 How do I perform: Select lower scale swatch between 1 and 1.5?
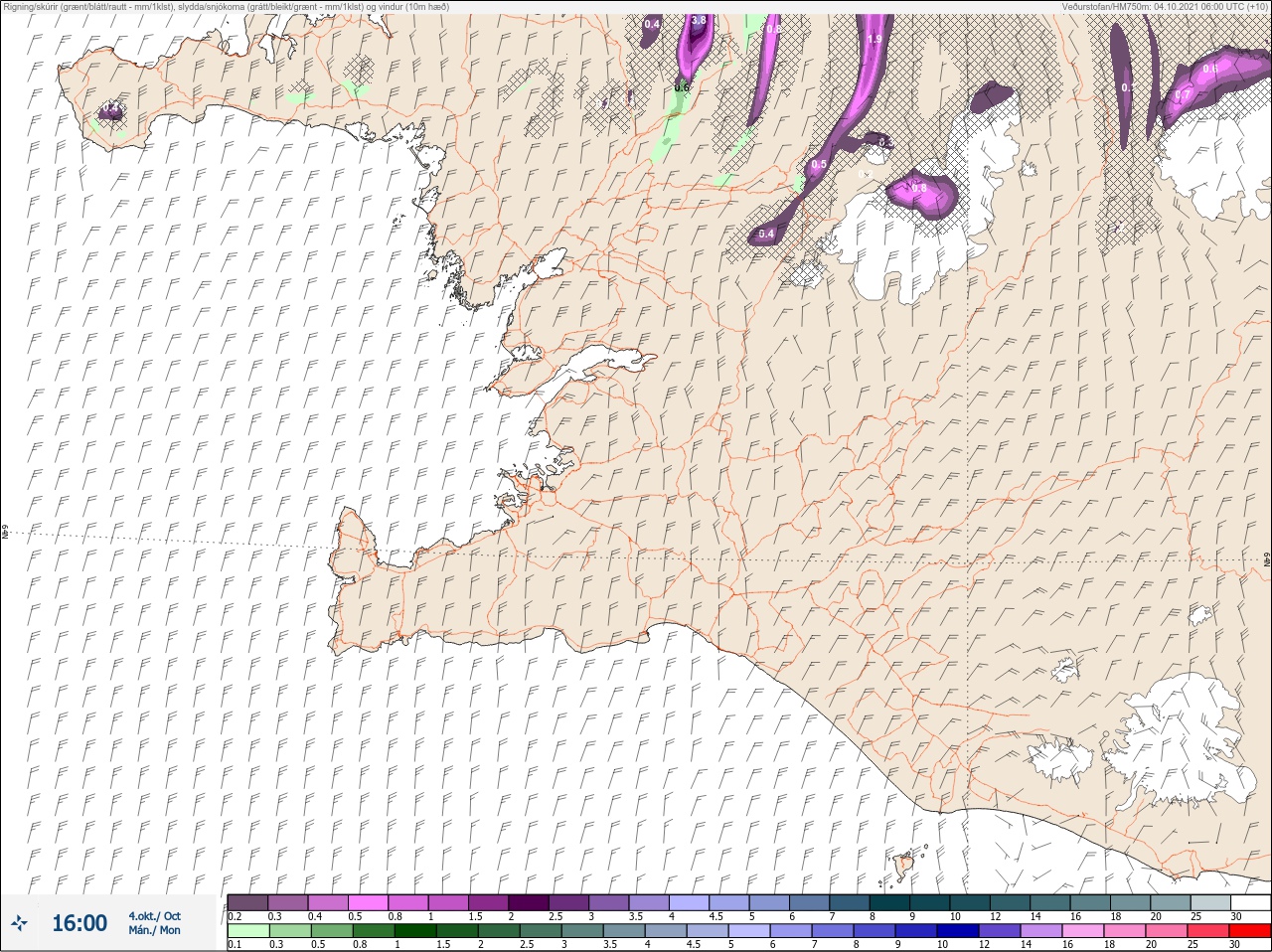point(414,931)
